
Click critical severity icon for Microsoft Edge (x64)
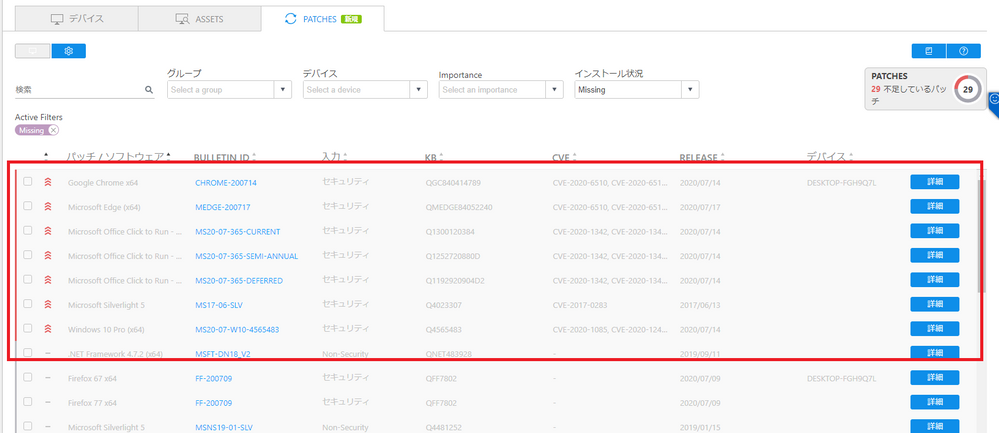[x=47, y=207]
